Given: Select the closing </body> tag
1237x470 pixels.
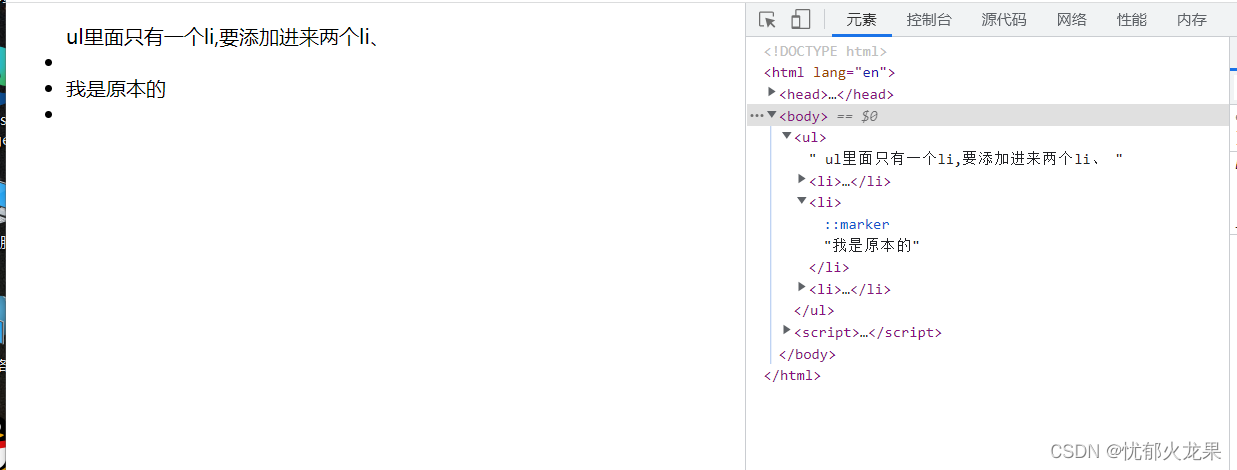Looking at the screenshot, I should point(807,354).
